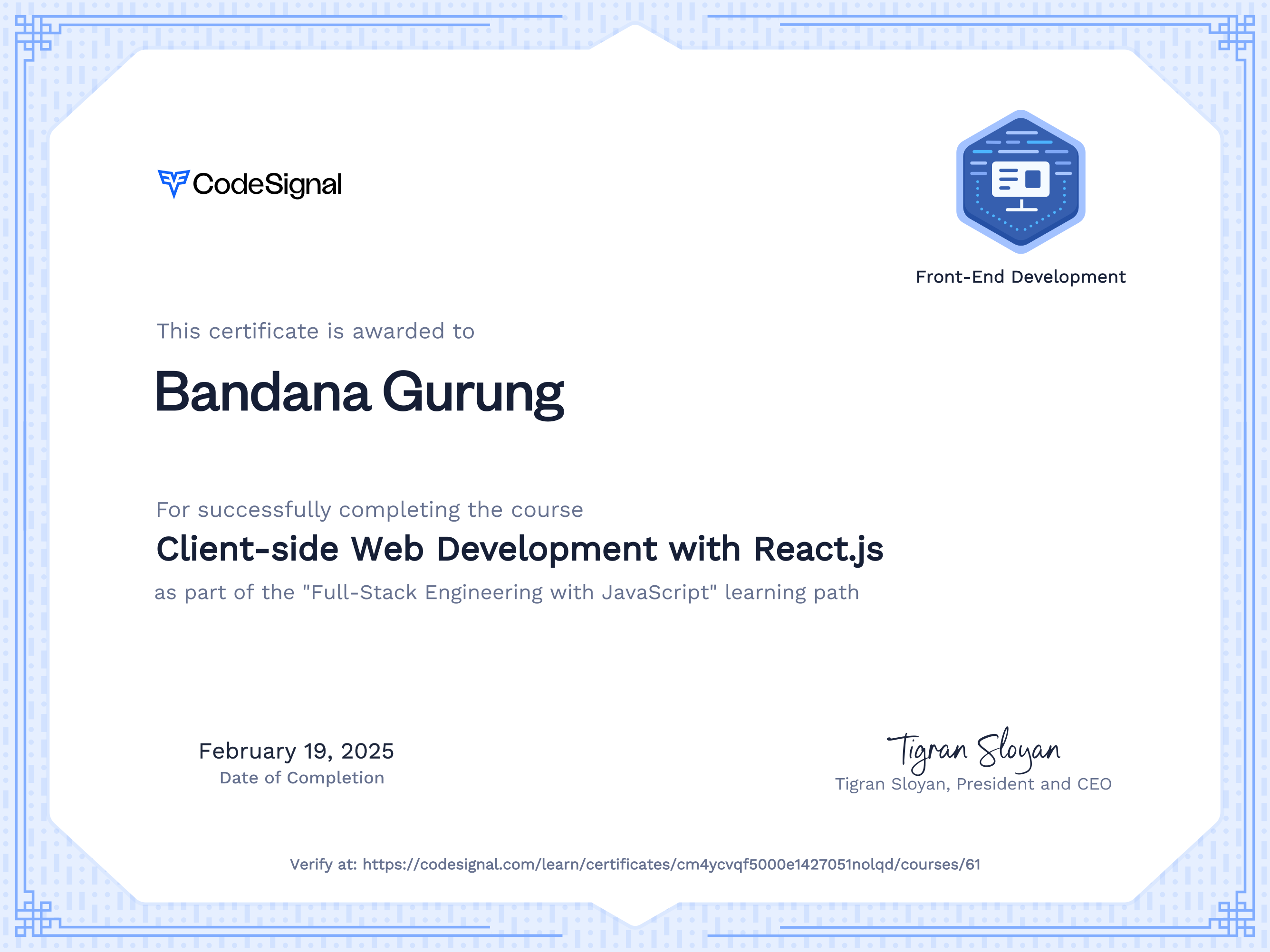Click the date February 19, 2025
Screen dimensions: 1270x952
[296, 751]
